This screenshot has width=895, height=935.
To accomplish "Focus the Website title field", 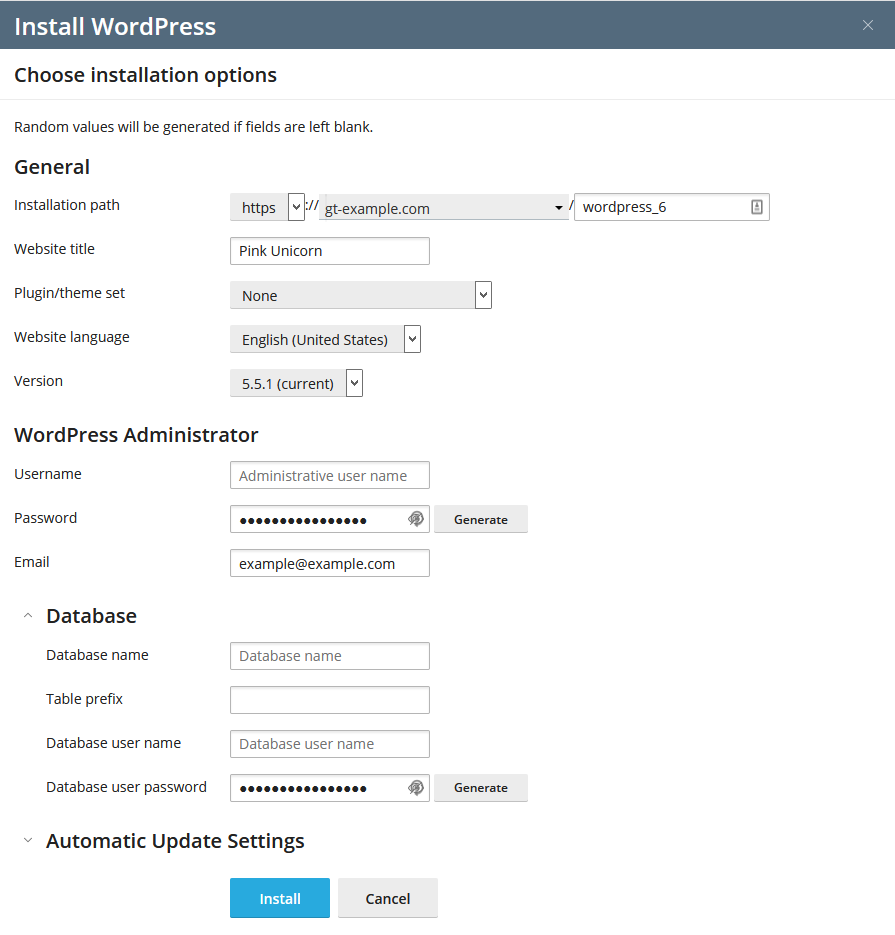I will [x=330, y=251].
